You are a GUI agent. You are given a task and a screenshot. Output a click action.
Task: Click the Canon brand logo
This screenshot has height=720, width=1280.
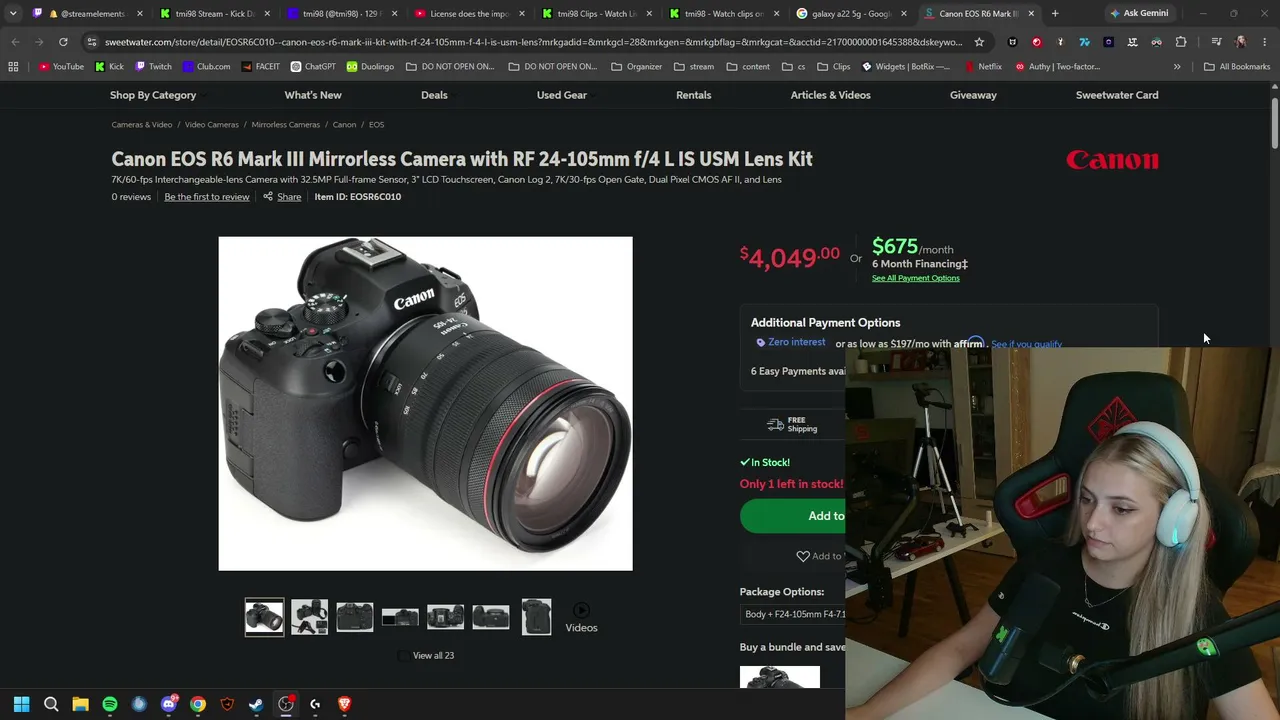[x=1112, y=160]
